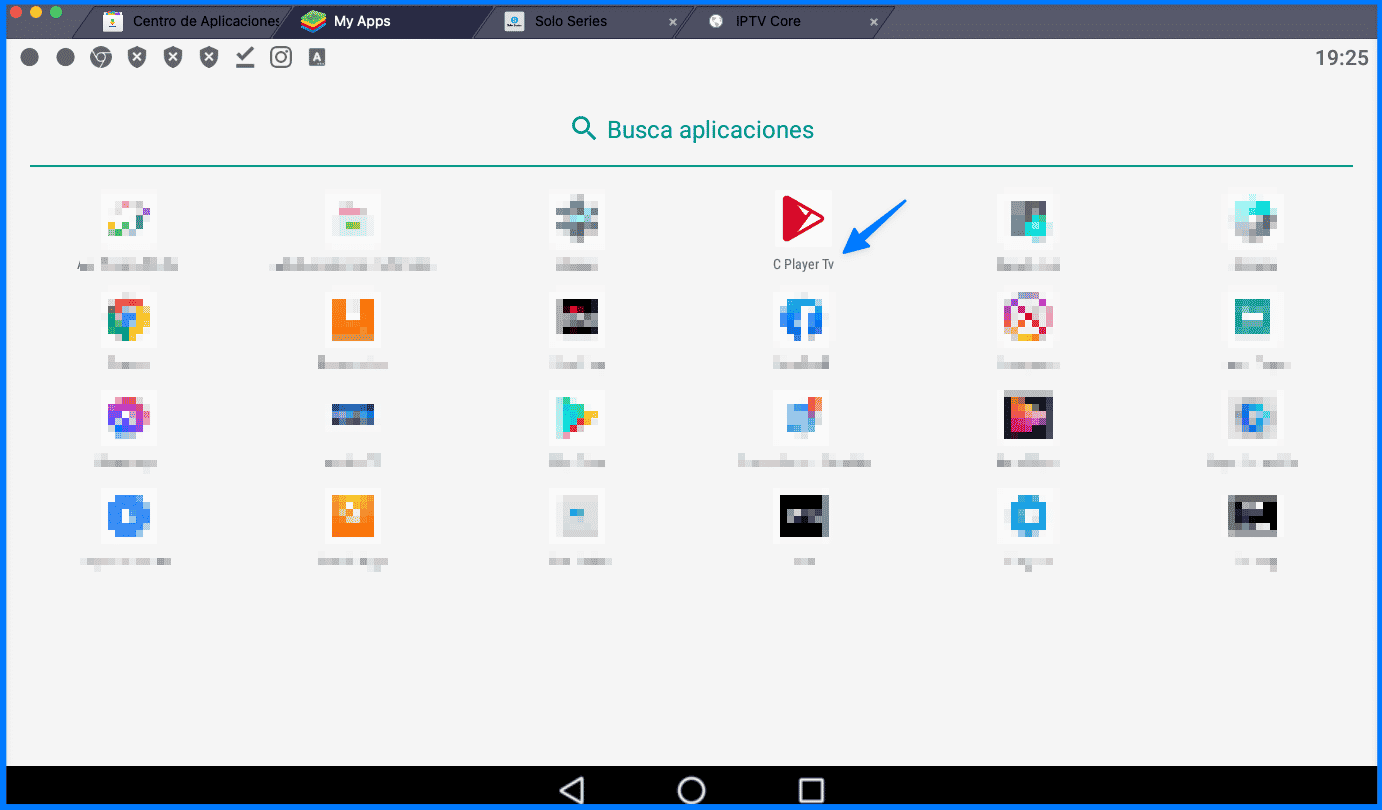This screenshot has width=1382, height=810.
Task: Click the last shield icon in the toolbar
Action: coord(208,57)
